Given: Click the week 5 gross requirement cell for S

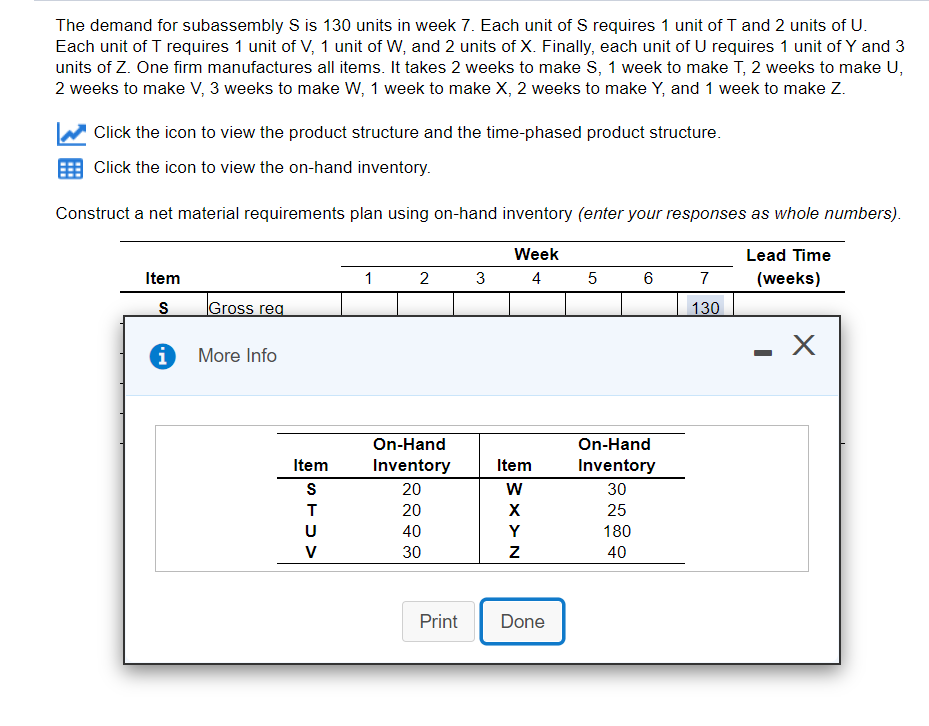Looking at the screenshot, I should (x=593, y=305).
